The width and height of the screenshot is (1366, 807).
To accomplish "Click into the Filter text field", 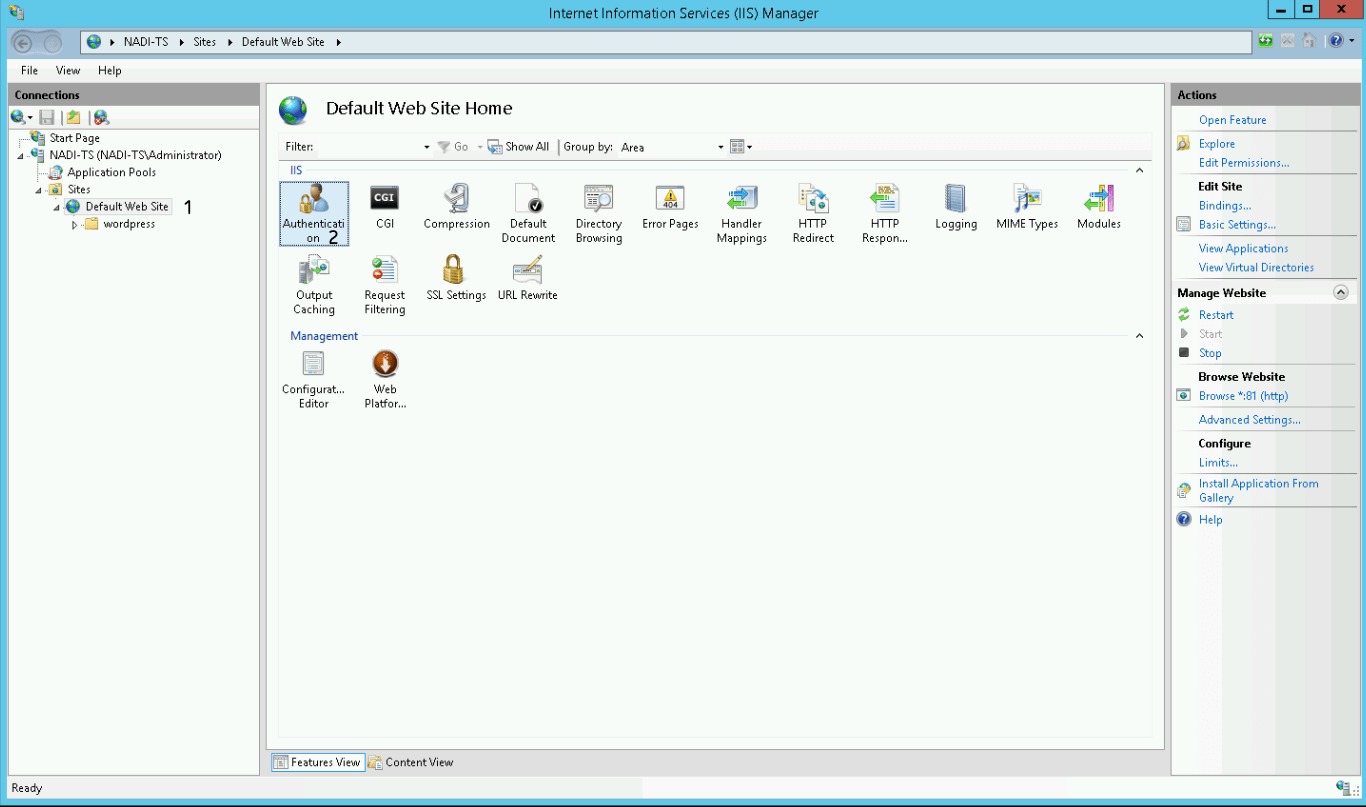I will 369,147.
